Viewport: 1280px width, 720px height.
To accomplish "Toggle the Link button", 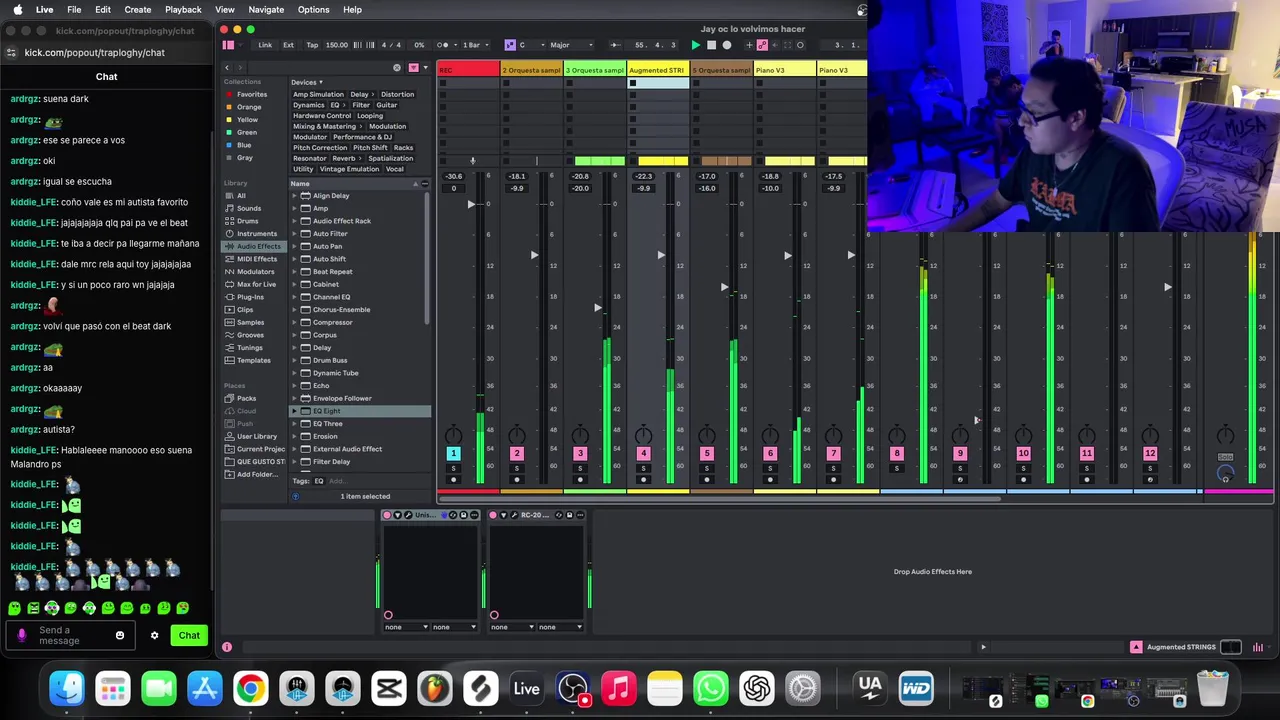I will click(265, 45).
